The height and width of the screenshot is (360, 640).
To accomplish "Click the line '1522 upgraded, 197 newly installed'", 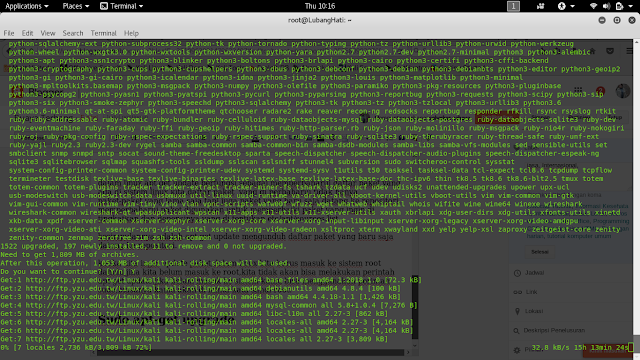I will (x=144, y=246).
